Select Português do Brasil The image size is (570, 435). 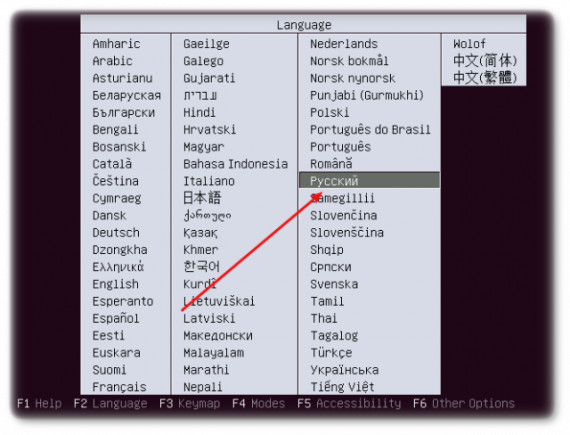pyautogui.click(x=370, y=130)
